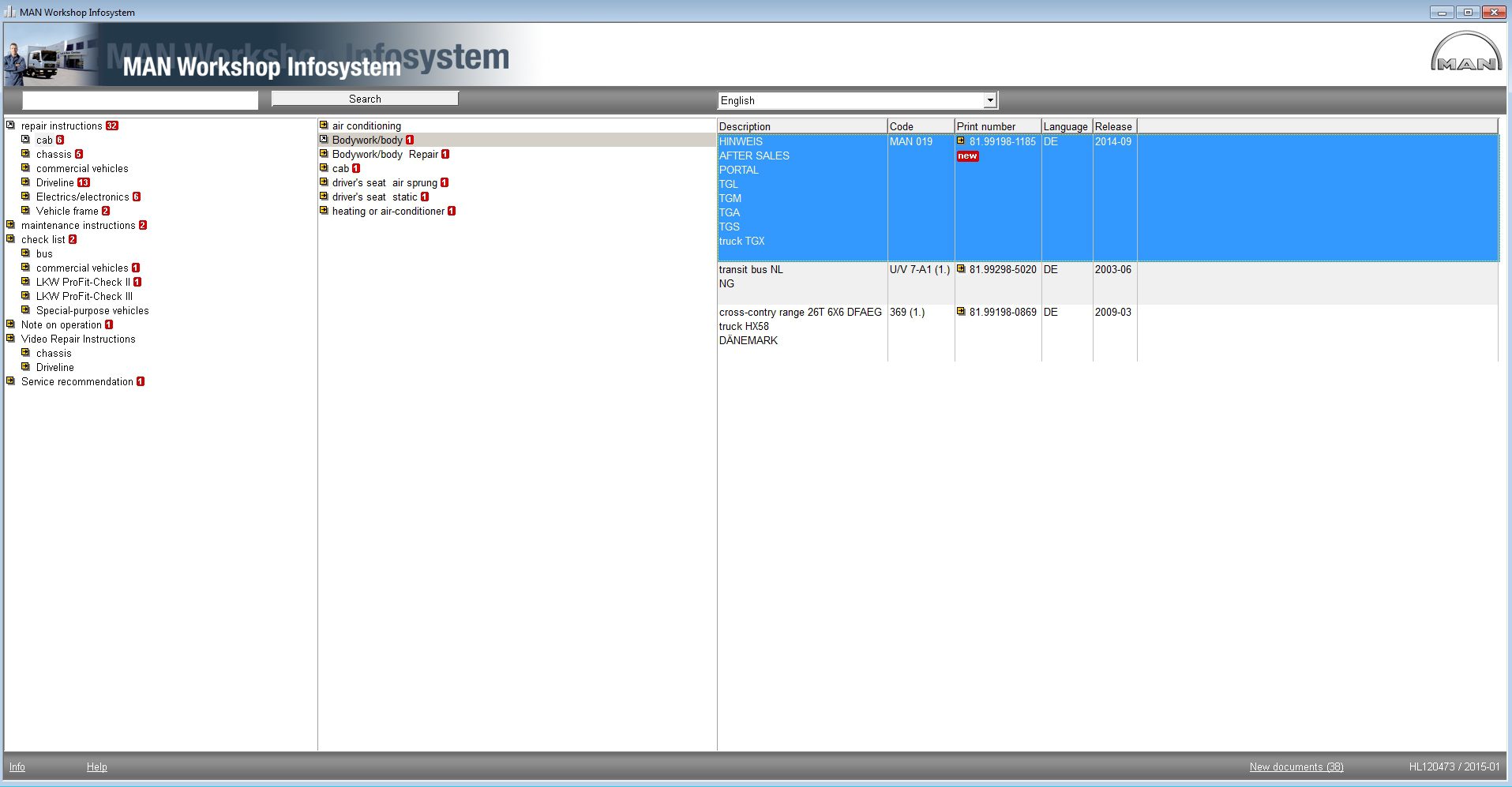Viewport: 1512px width, 787px height.
Task: Open the document icon for print number 81.99198-0869
Action: click(961, 312)
